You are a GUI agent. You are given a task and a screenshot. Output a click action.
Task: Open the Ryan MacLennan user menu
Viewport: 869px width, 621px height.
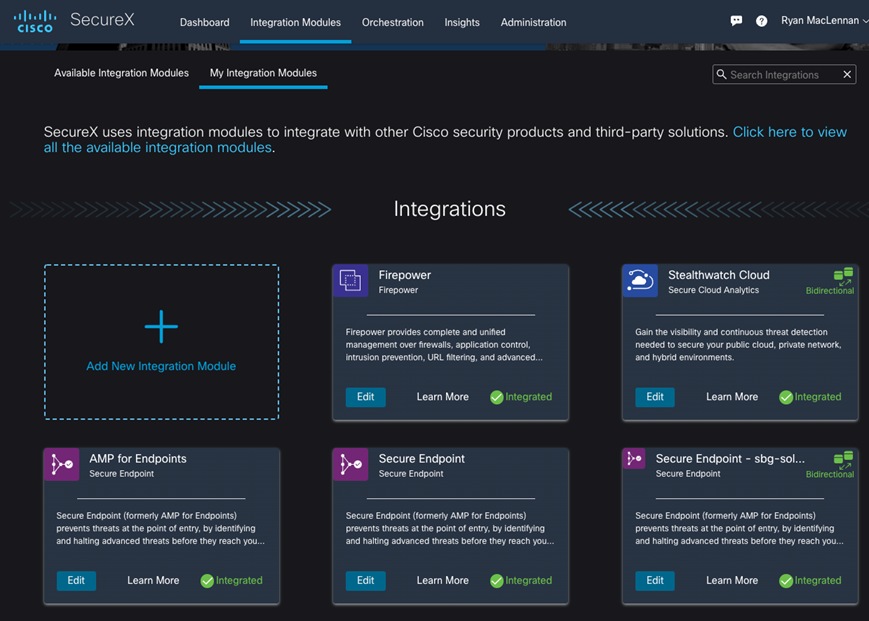(824, 20)
